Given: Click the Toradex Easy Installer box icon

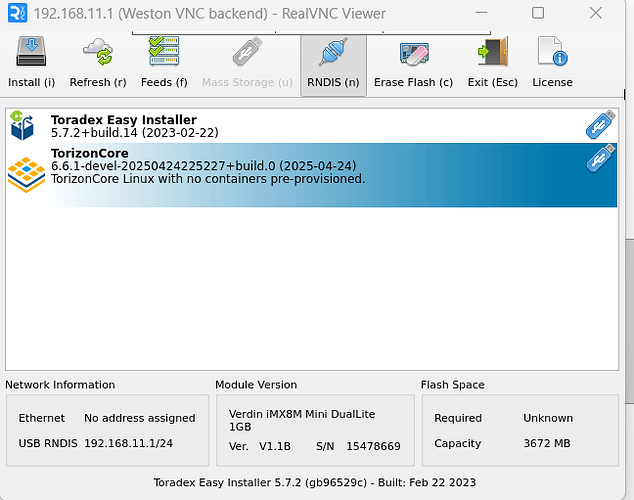Looking at the screenshot, I should pyautogui.click(x=22, y=125).
